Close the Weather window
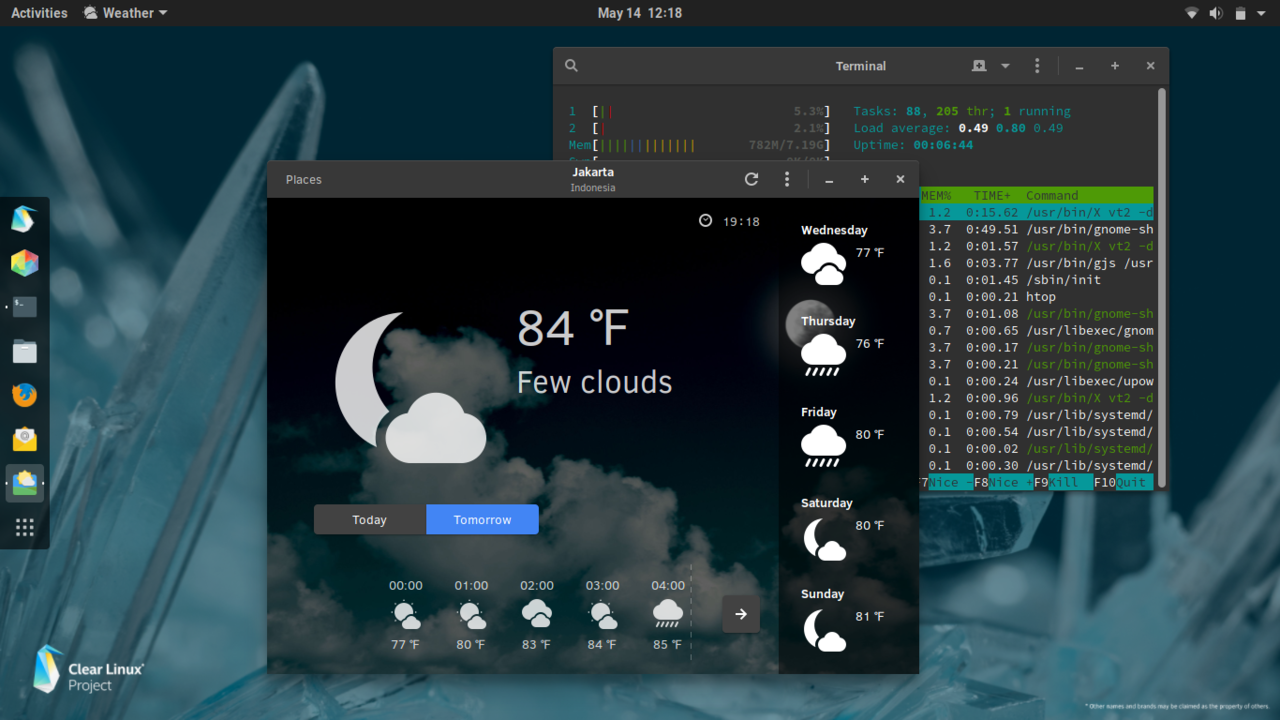This screenshot has height=720, width=1280. [x=900, y=179]
